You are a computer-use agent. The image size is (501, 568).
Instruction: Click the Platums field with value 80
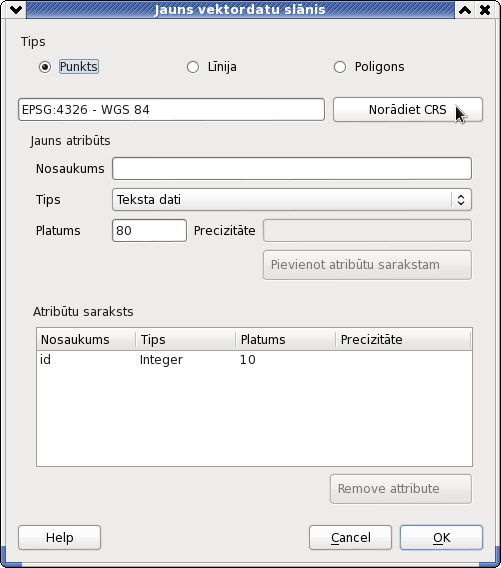(x=150, y=230)
